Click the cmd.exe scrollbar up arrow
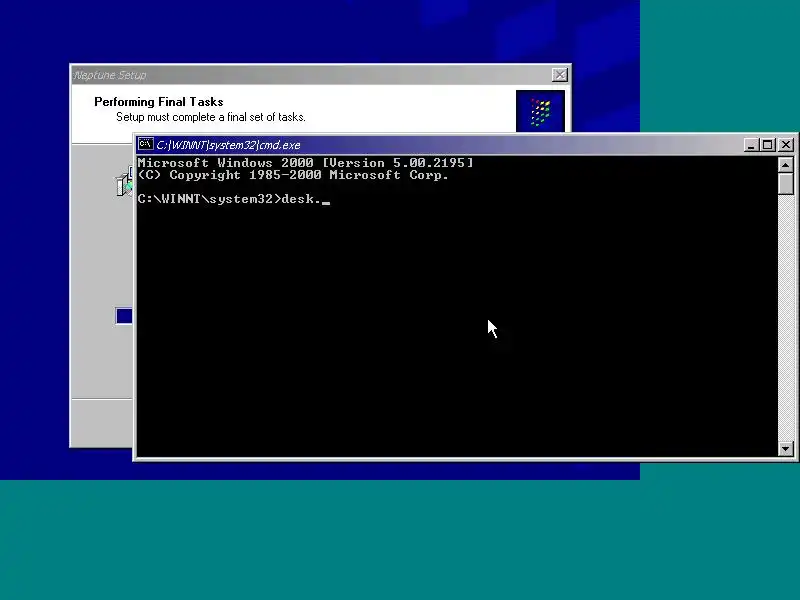The image size is (800, 600). (x=786, y=165)
